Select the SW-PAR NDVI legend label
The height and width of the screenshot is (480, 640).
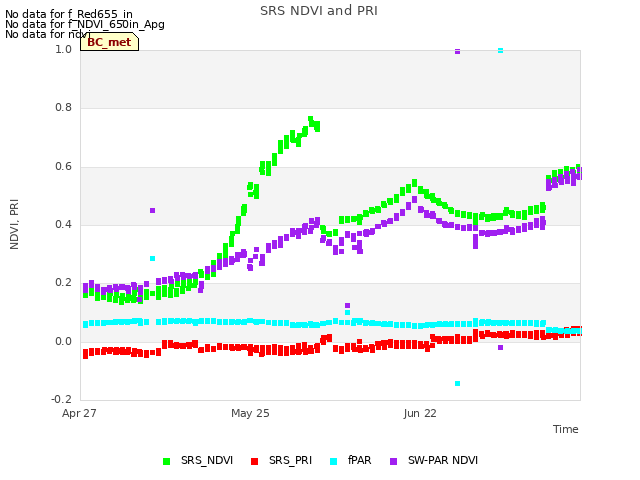tap(443, 460)
